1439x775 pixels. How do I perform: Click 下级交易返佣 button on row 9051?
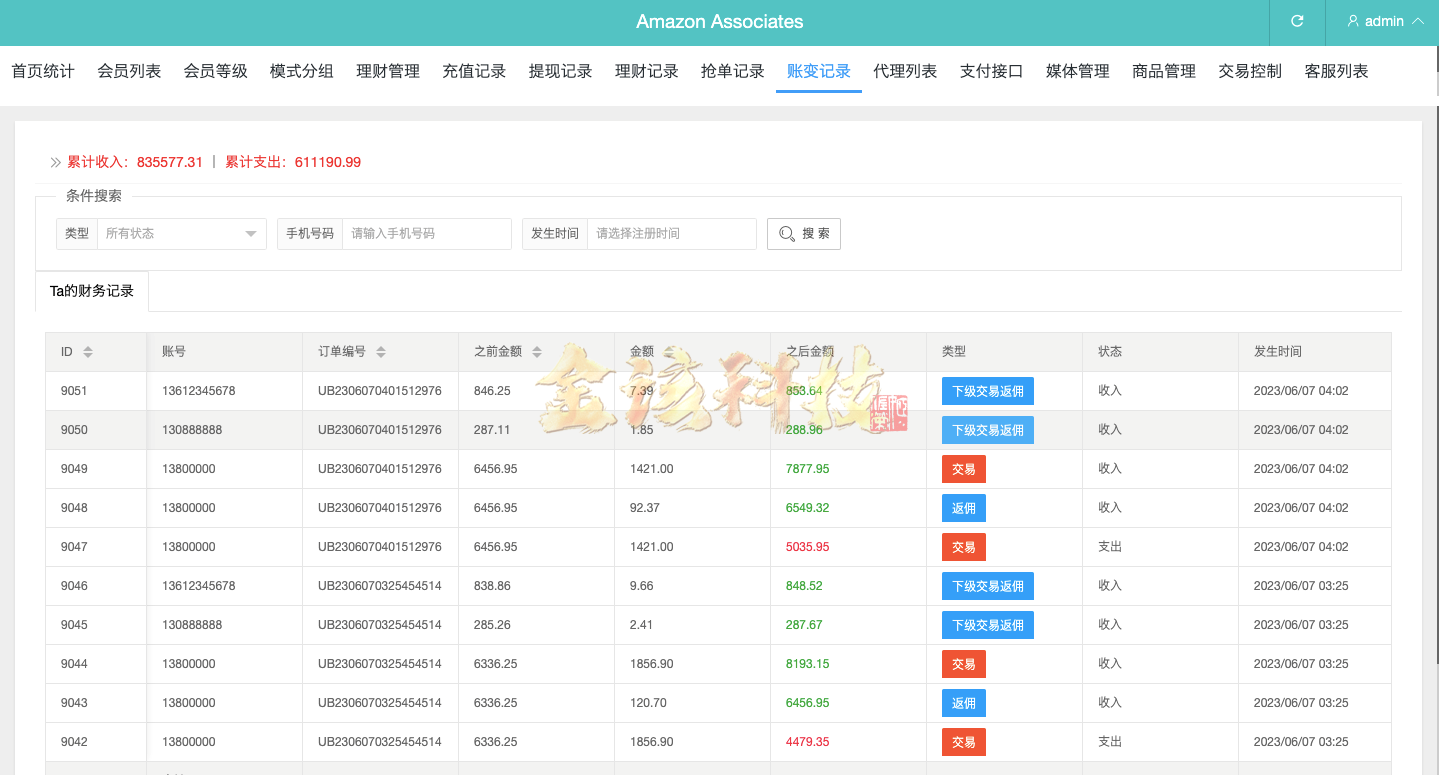coord(986,390)
